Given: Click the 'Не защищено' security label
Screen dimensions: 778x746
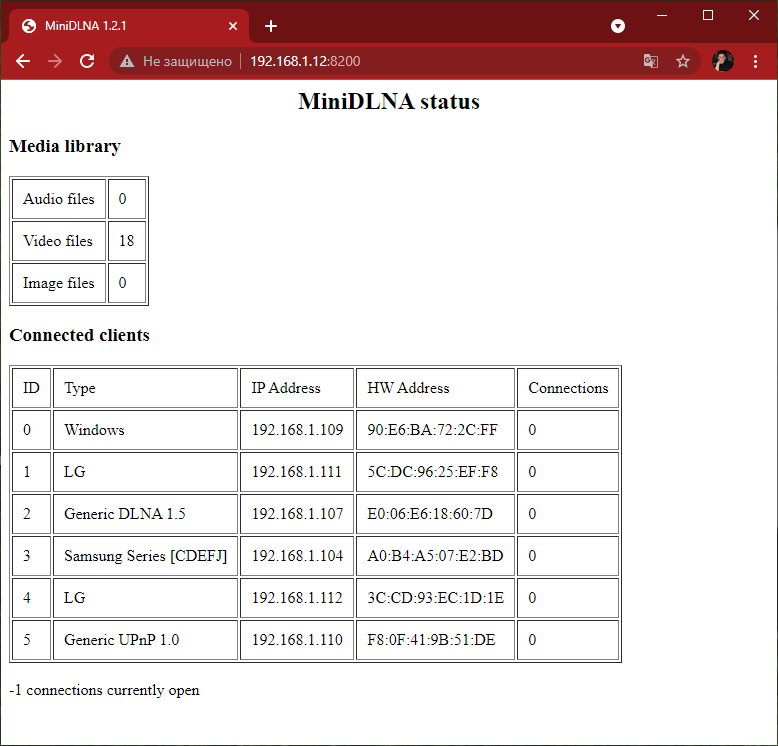Looking at the screenshot, I should pyautogui.click(x=187, y=61).
